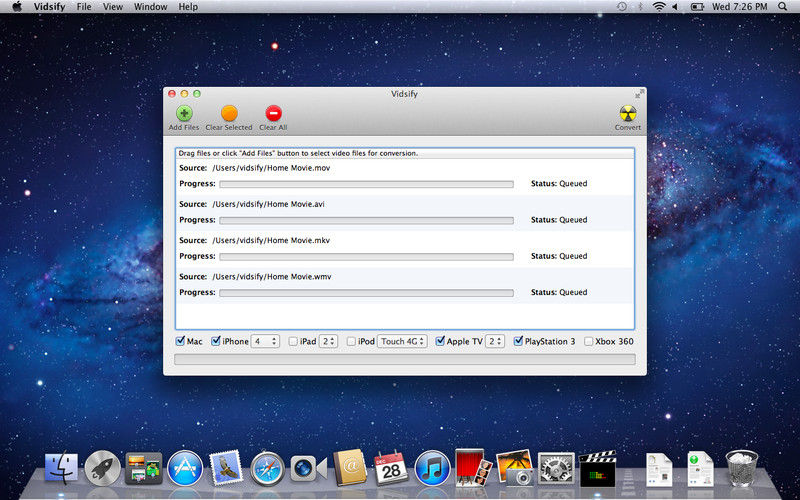Click the Clear Selected orange icon
This screenshot has height=500, width=800.
(x=229, y=113)
